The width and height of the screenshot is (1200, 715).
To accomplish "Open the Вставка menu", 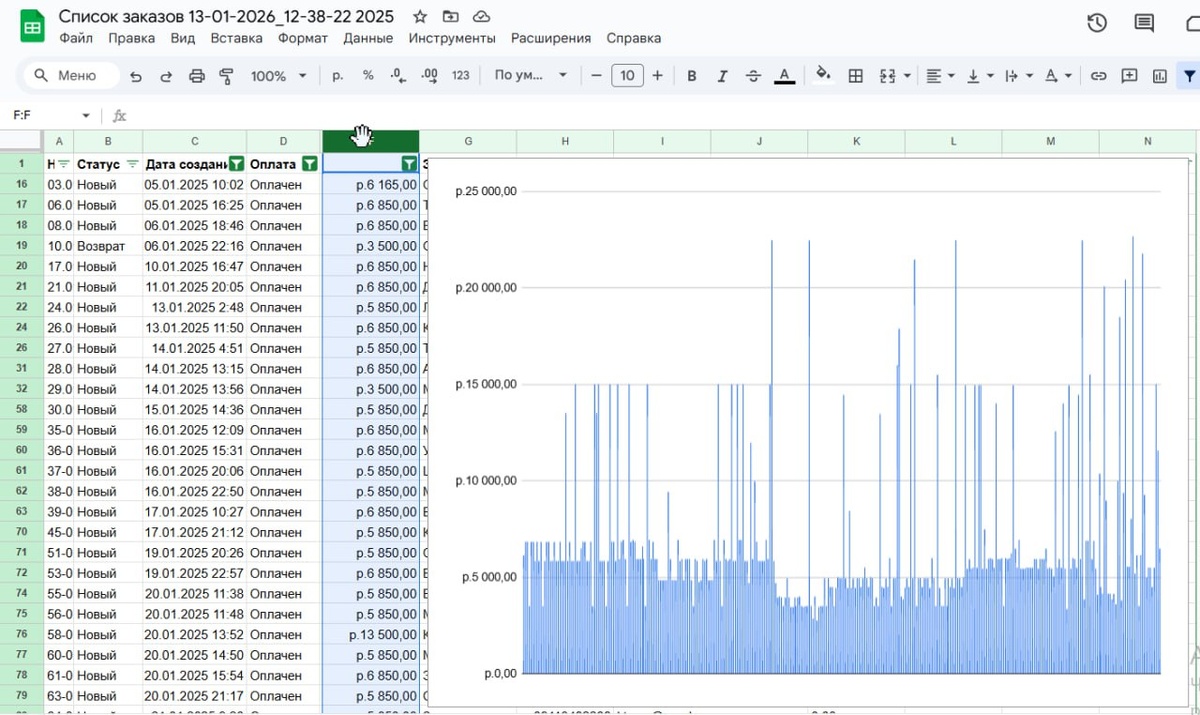I will (x=236, y=38).
